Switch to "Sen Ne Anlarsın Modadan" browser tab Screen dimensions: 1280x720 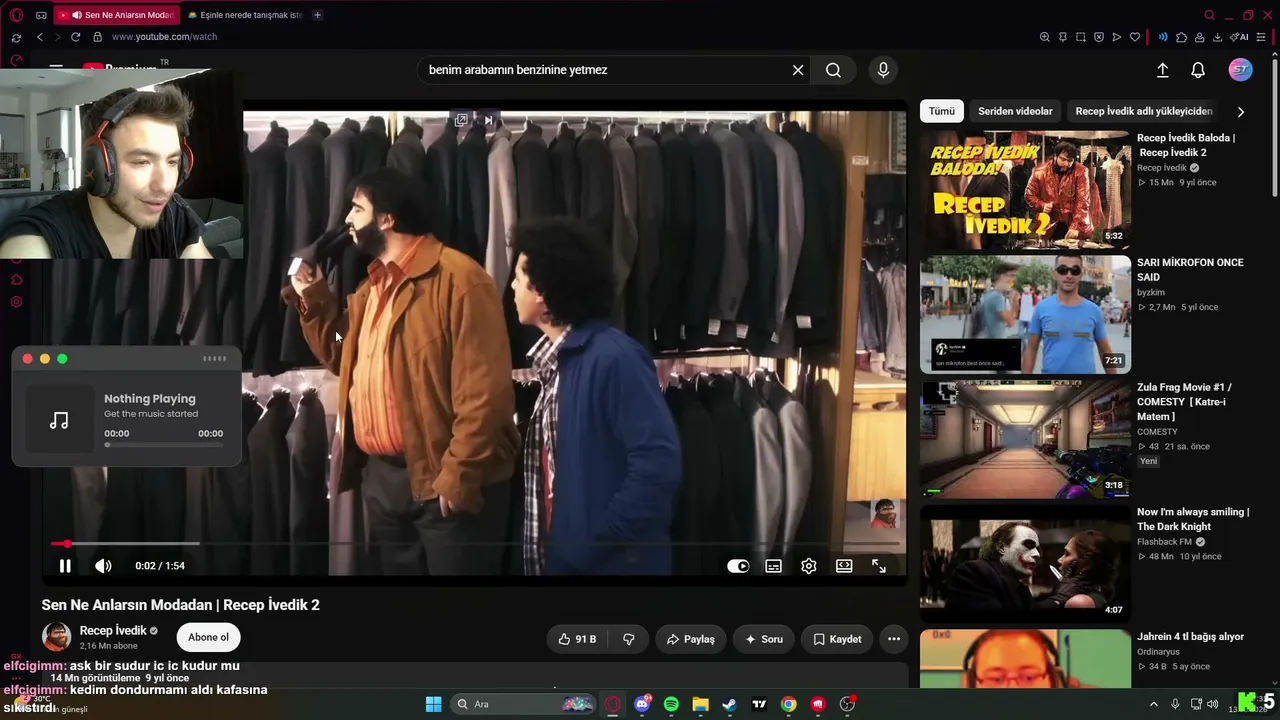point(115,15)
